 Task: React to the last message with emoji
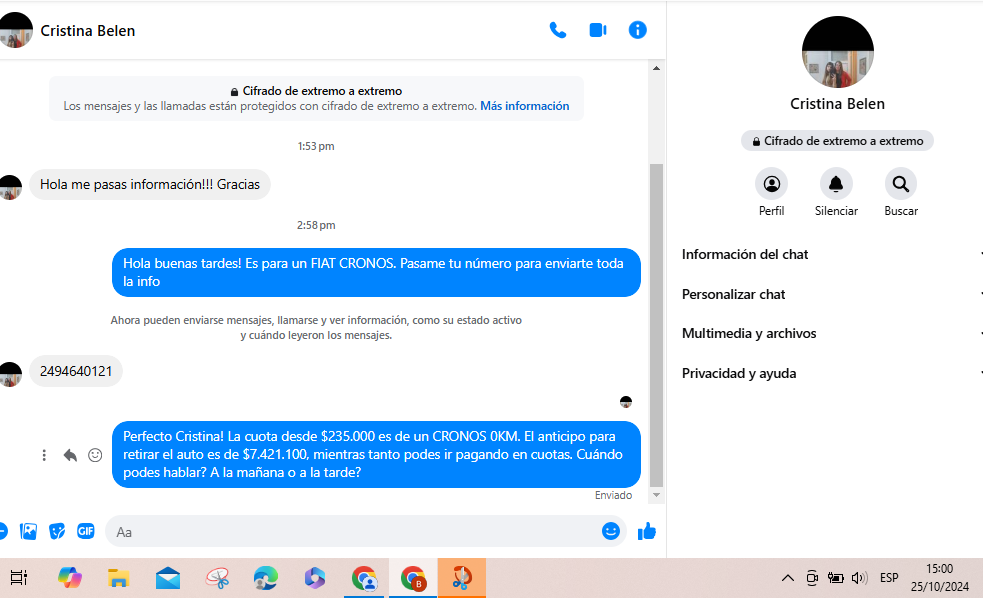point(95,455)
